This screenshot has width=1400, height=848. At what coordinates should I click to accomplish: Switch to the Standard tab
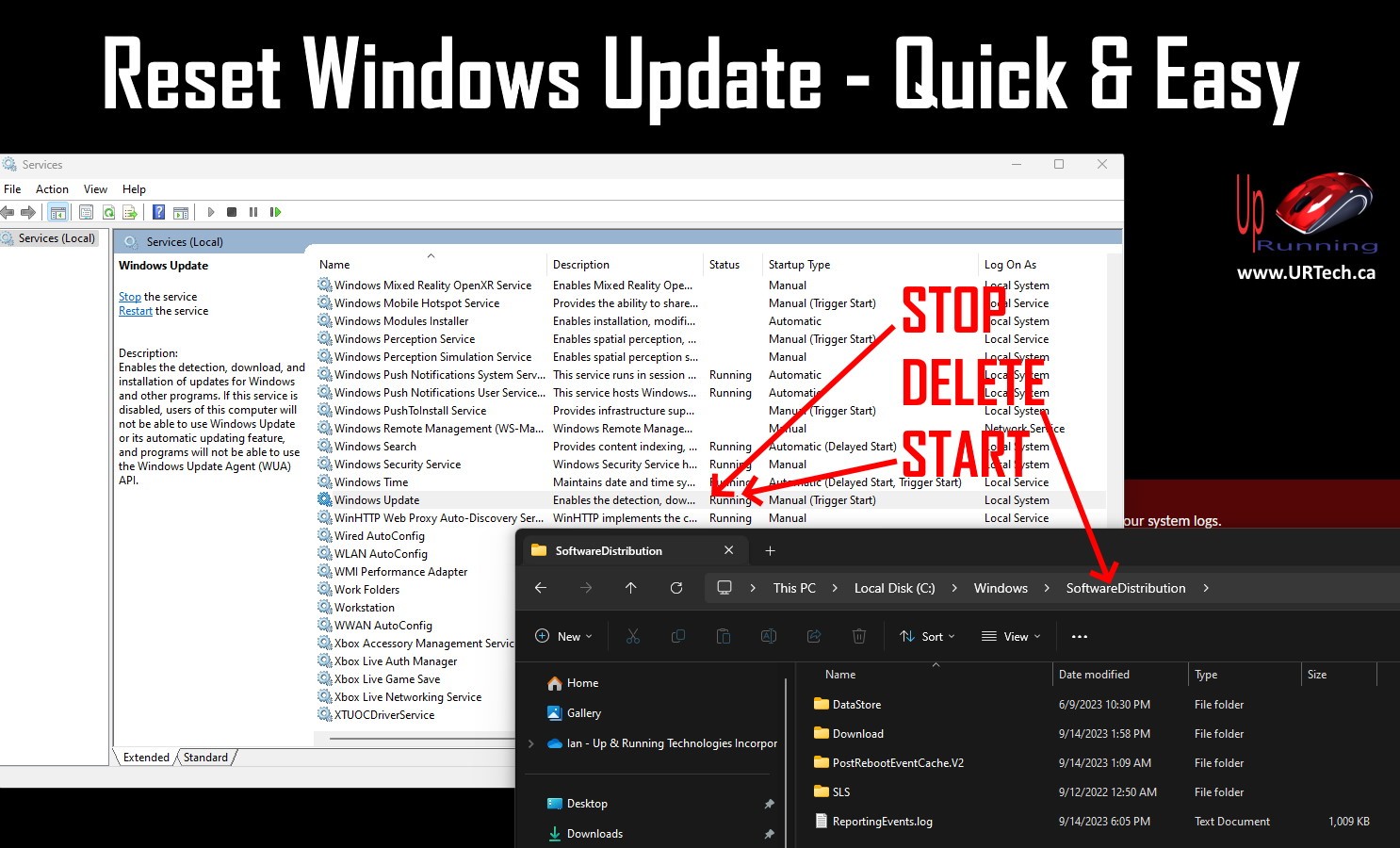(205, 758)
